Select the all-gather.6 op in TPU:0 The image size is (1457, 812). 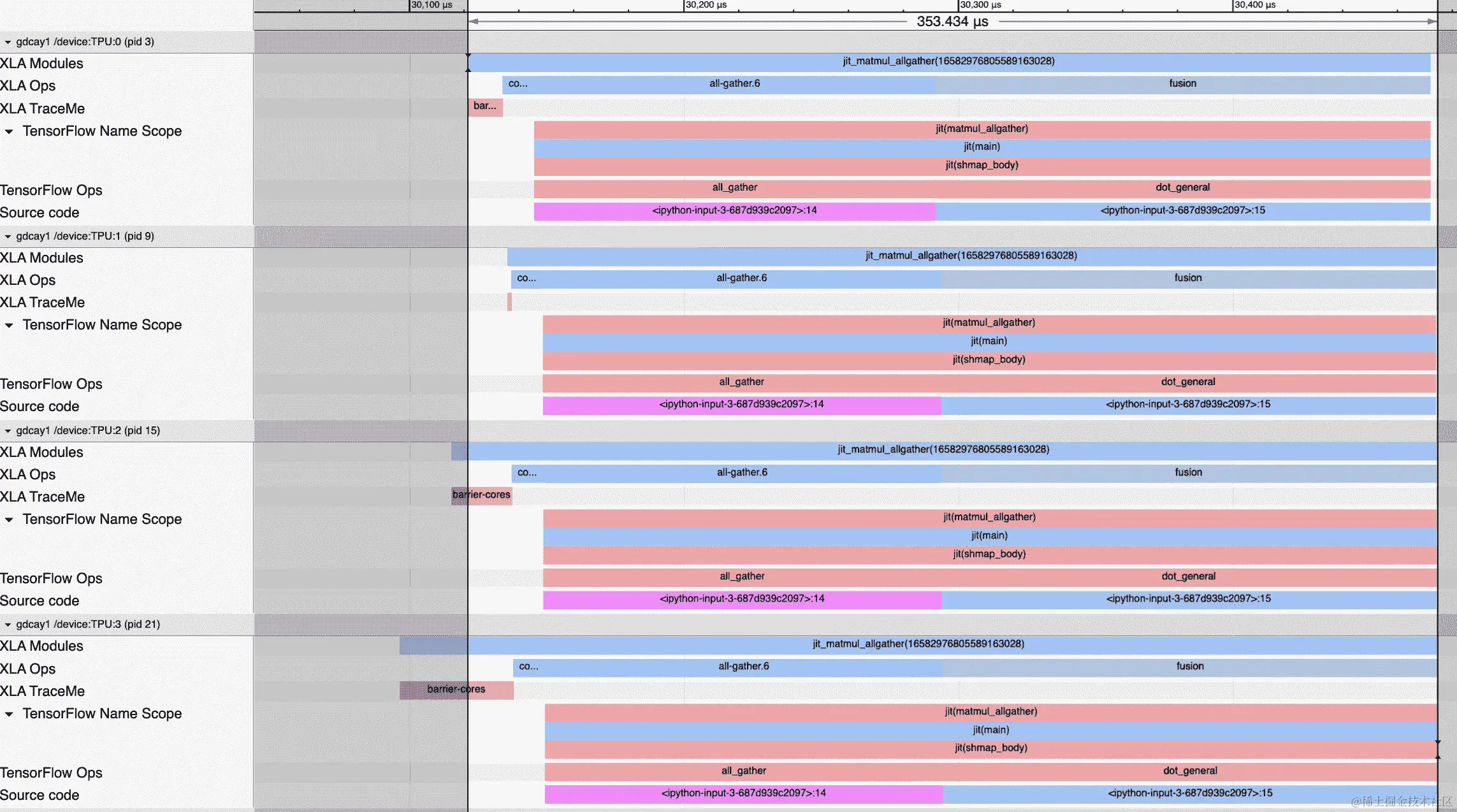click(x=734, y=84)
